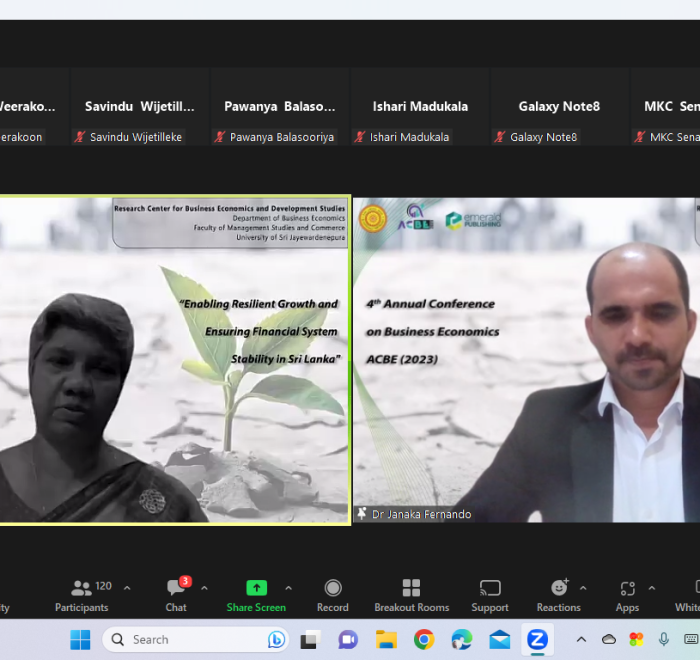This screenshot has width=700, height=660.
Task: Open the Participants panel
Action: pyautogui.click(x=82, y=595)
